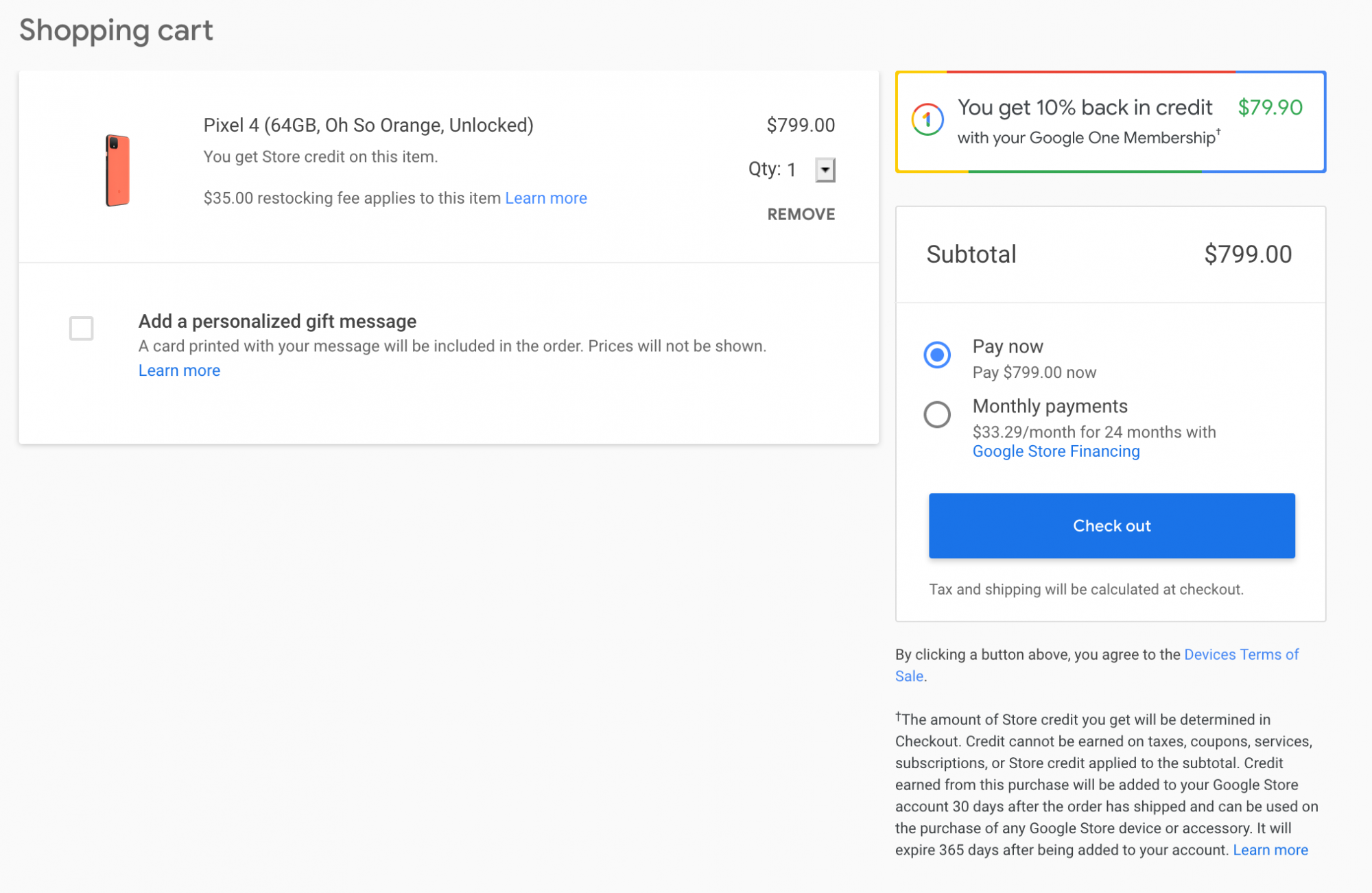Viewport: 1372px width, 893px height.
Task: Click the Qty: 1 label
Action: click(x=772, y=169)
